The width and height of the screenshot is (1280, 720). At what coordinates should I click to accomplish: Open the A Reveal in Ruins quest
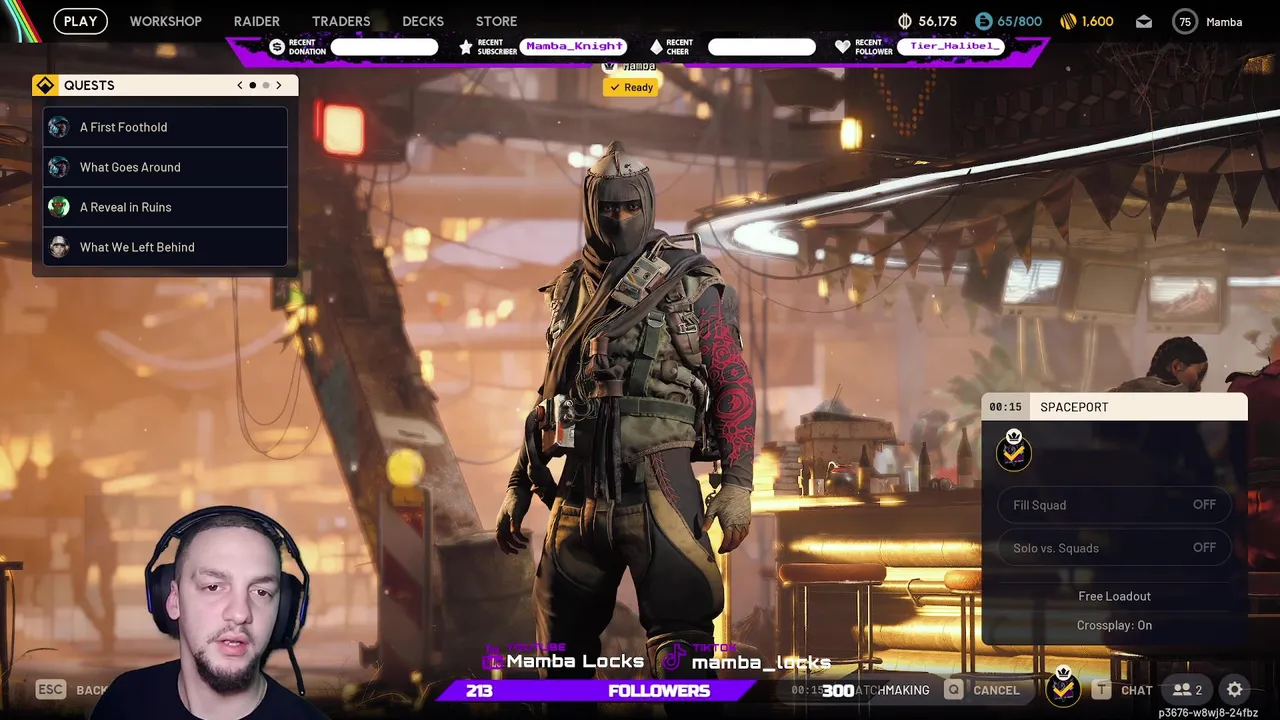pos(165,207)
